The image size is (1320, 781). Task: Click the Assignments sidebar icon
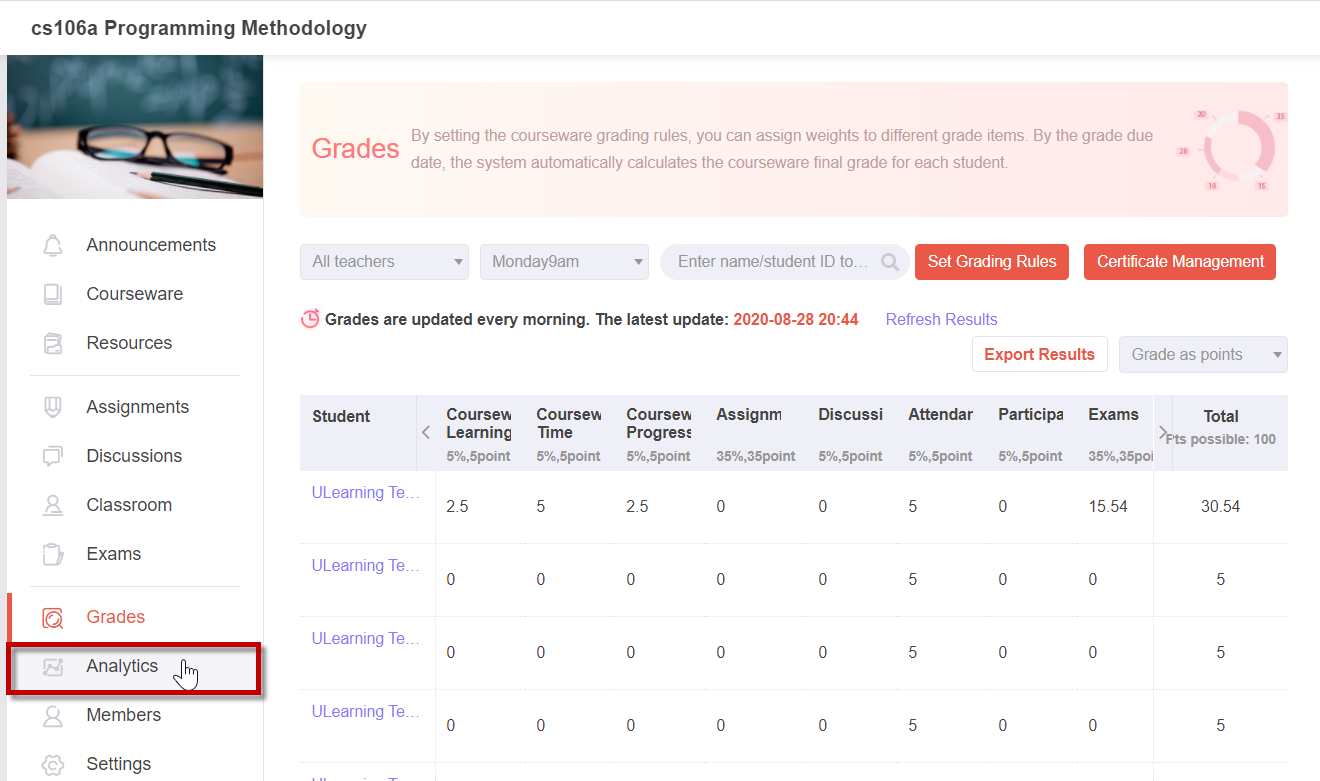[53, 407]
